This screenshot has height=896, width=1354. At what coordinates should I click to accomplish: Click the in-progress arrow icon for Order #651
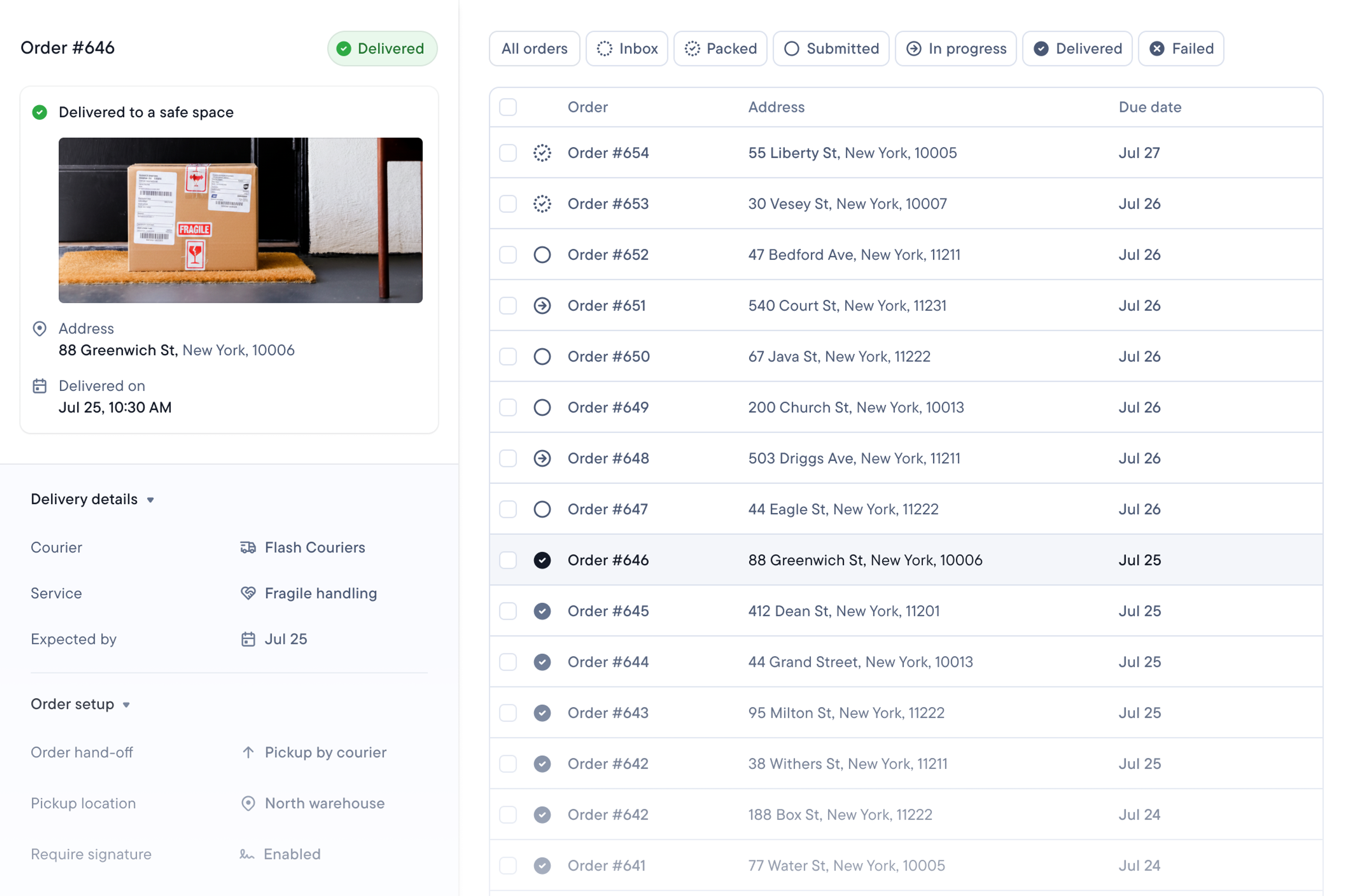(542, 306)
